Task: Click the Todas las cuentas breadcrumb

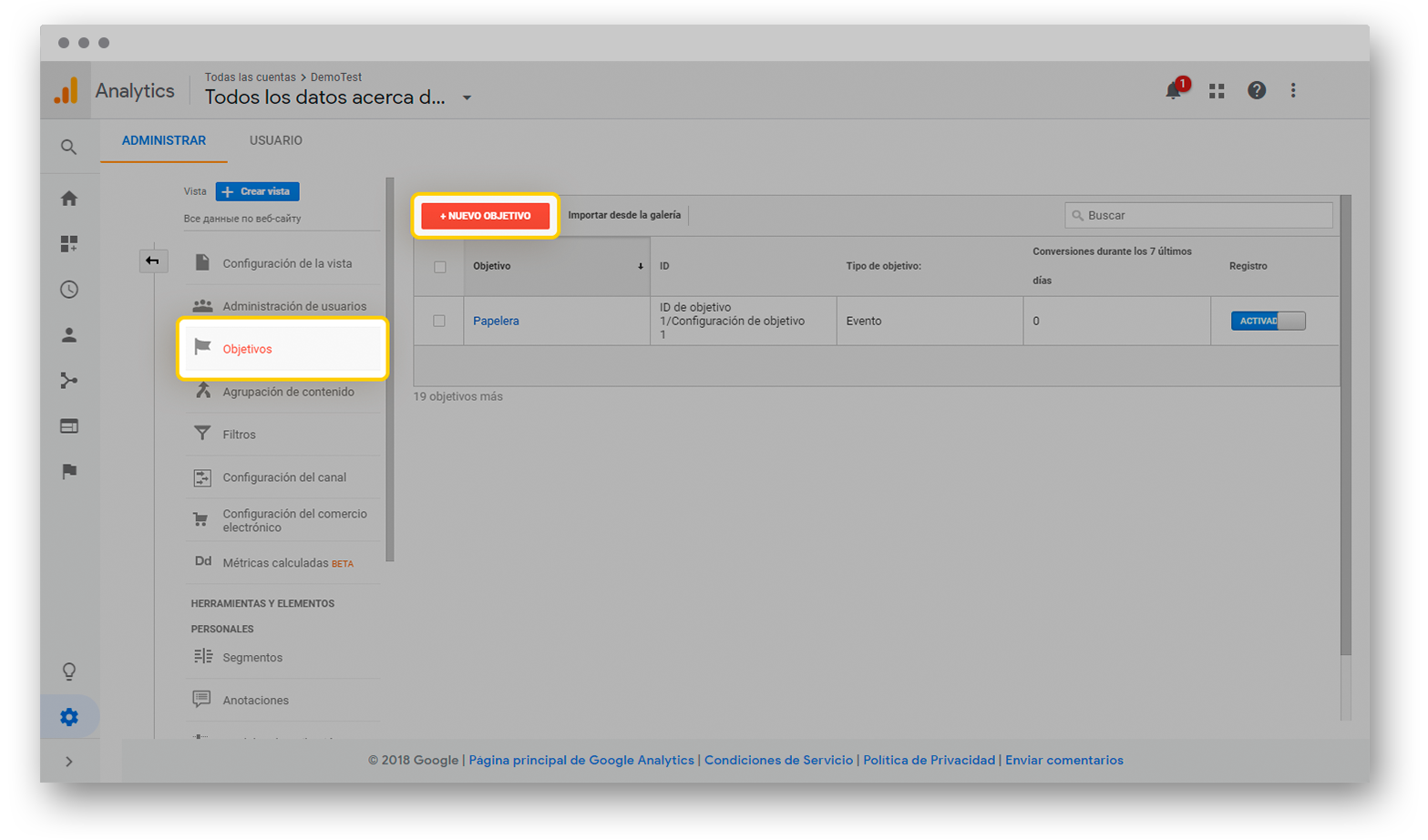Action: (x=250, y=77)
